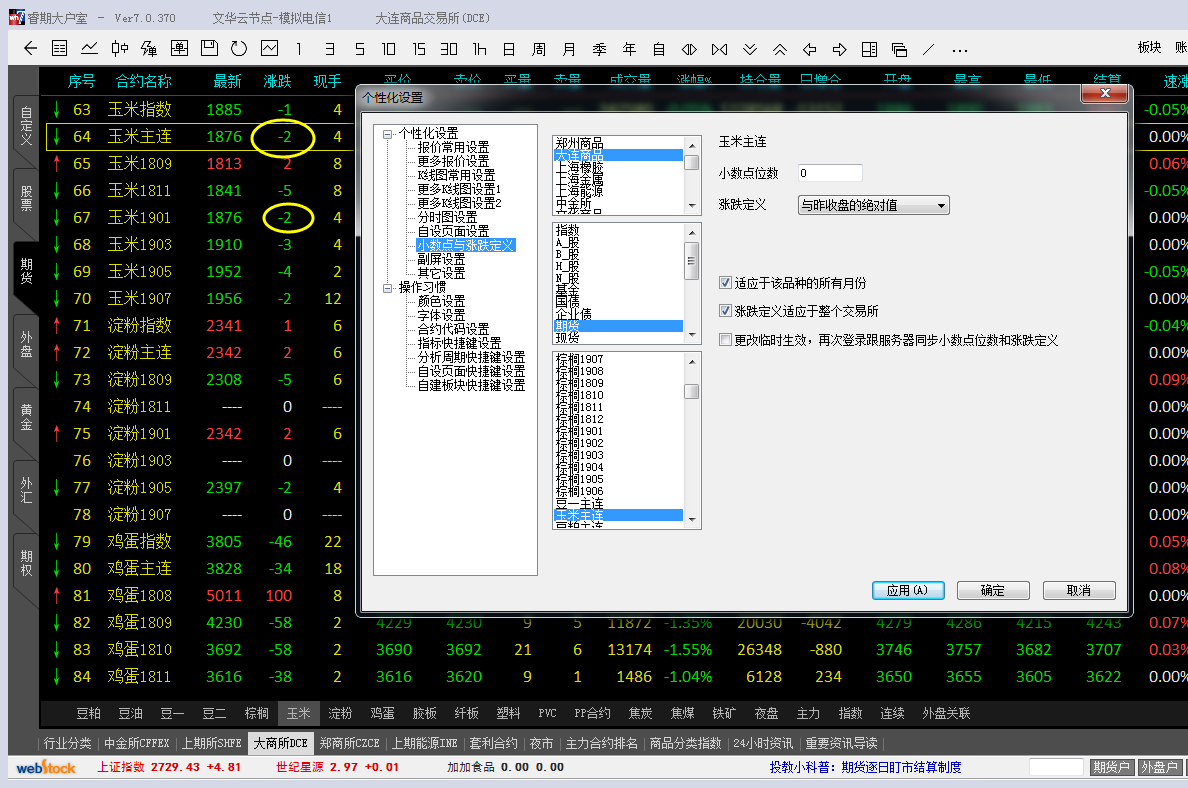The width and height of the screenshot is (1188, 788).
Task: Select the 15-minute period toolbar button
Action: [419, 49]
